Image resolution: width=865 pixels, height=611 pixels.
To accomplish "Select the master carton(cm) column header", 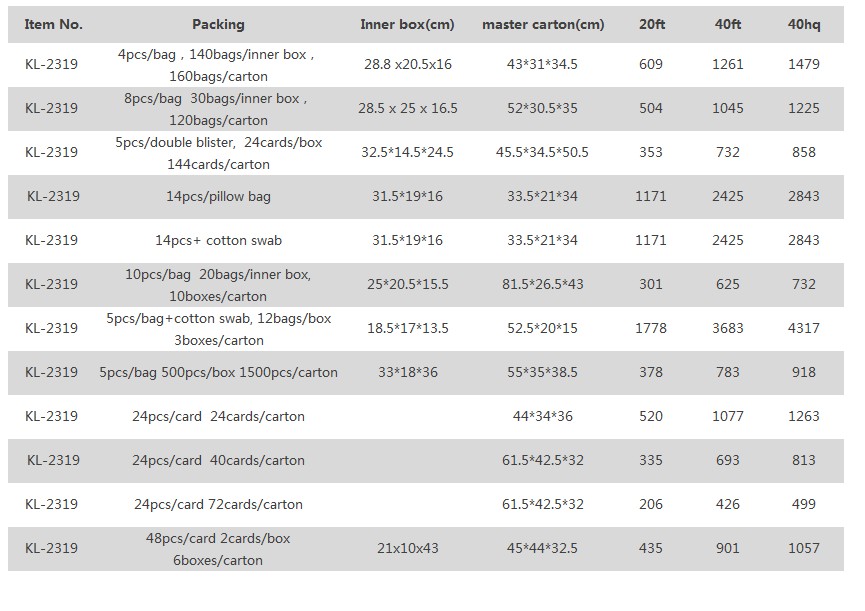I will coord(543,24).
